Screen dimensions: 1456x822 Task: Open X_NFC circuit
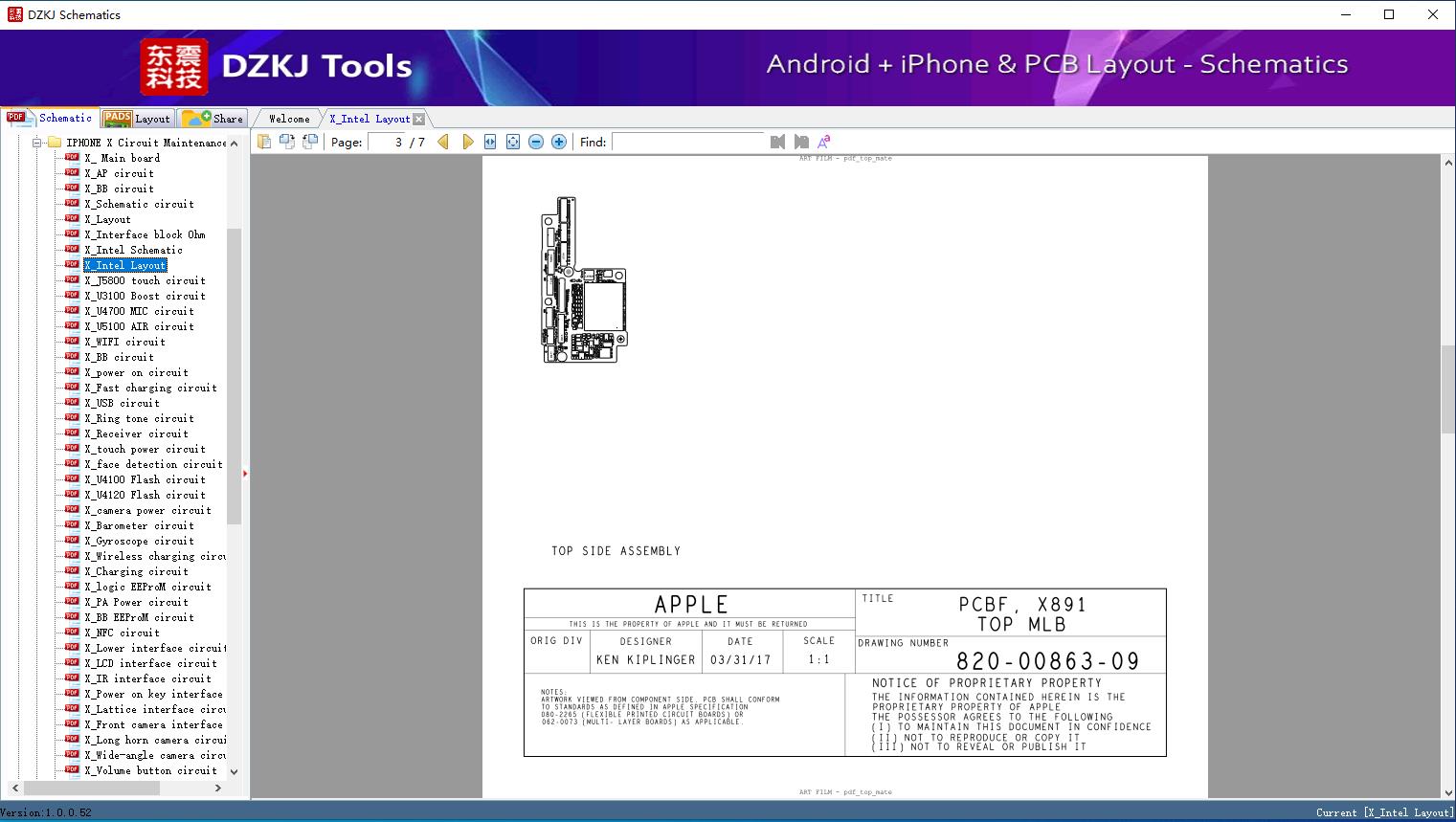coord(122,633)
